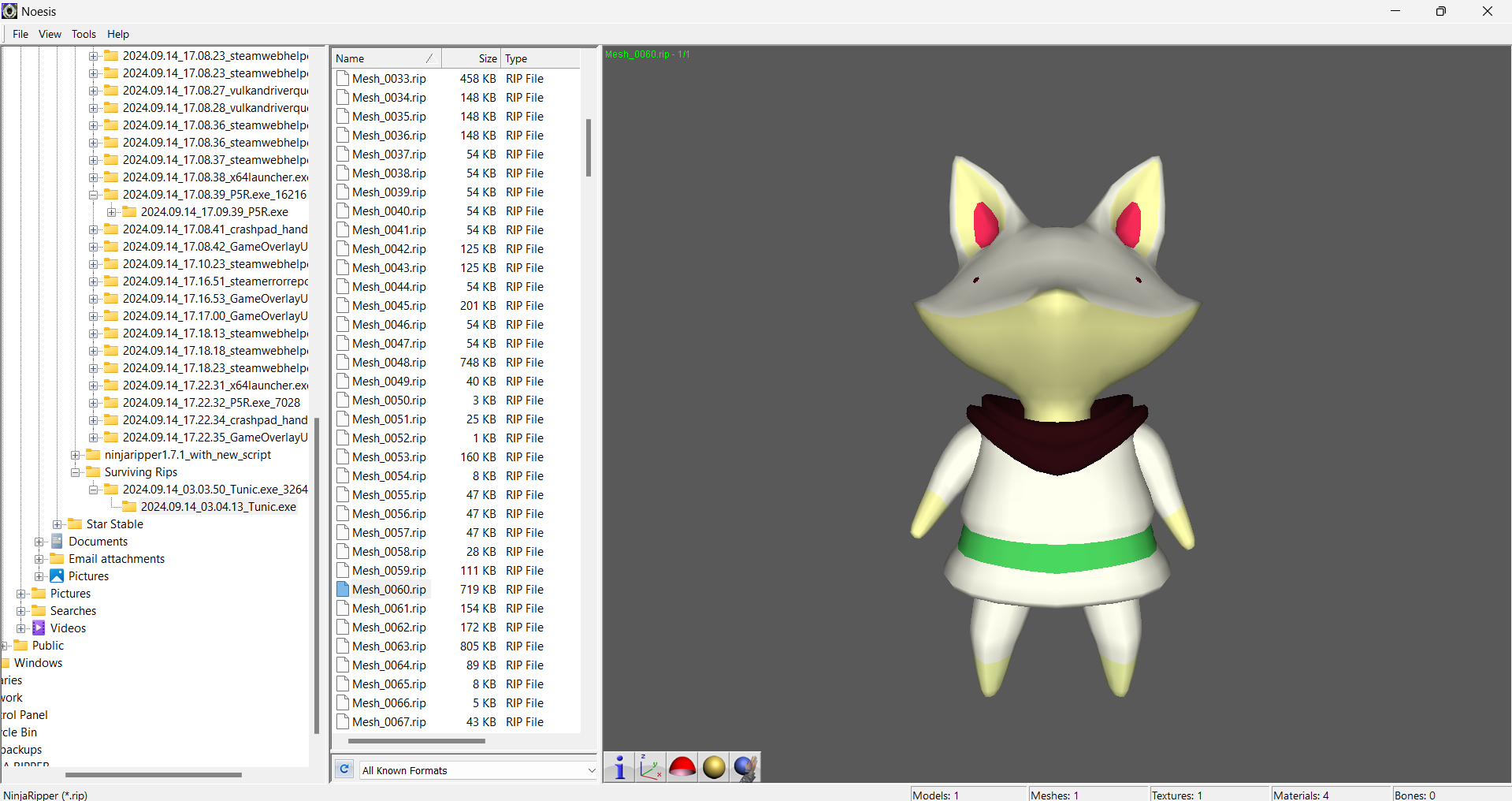Click the file icon beside Mesh_0033.rip
The width and height of the screenshot is (1512, 801).
point(343,78)
